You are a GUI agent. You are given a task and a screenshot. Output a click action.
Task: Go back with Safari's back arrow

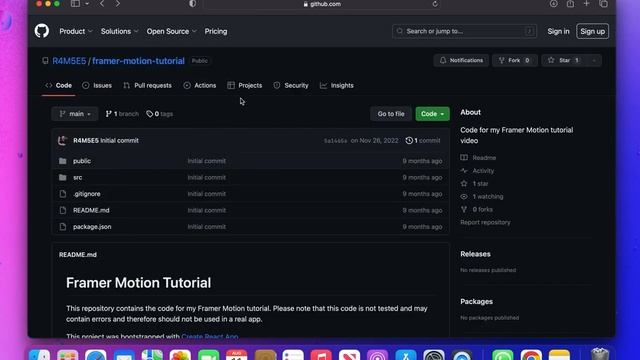pos(102,4)
